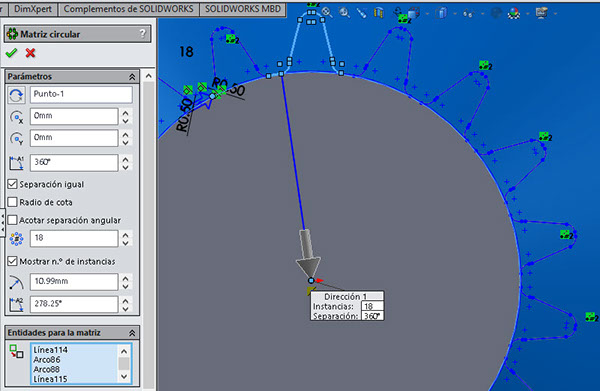Toggle the Separación igual checkbox
This screenshot has width=600, height=391.
pos(12,184)
